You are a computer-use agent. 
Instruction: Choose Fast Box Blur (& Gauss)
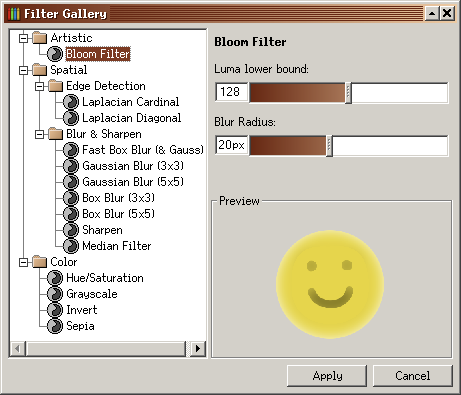click(x=143, y=150)
